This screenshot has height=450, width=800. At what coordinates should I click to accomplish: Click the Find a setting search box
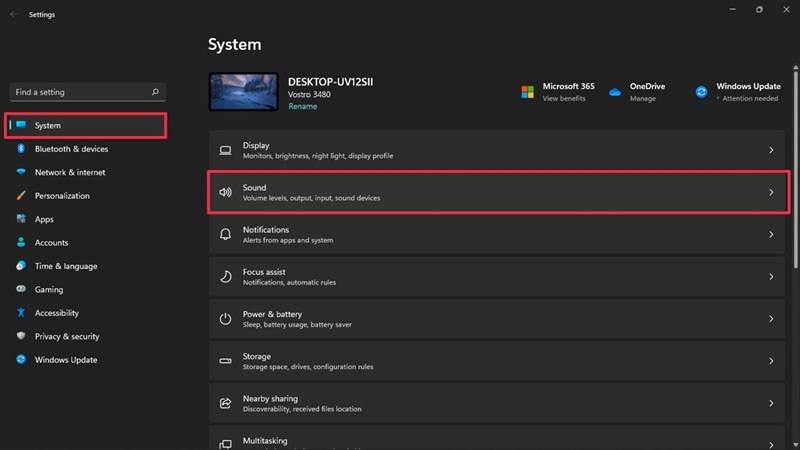pyautogui.click(x=80, y=92)
